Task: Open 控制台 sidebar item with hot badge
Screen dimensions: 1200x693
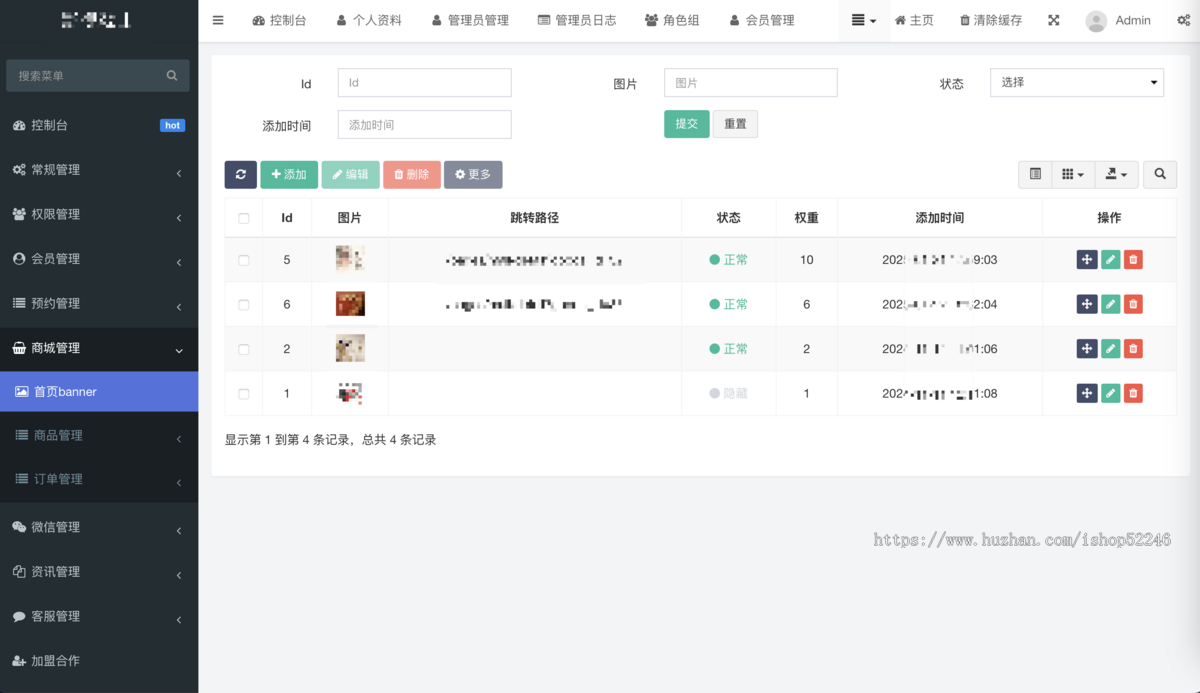Action: (99, 125)
